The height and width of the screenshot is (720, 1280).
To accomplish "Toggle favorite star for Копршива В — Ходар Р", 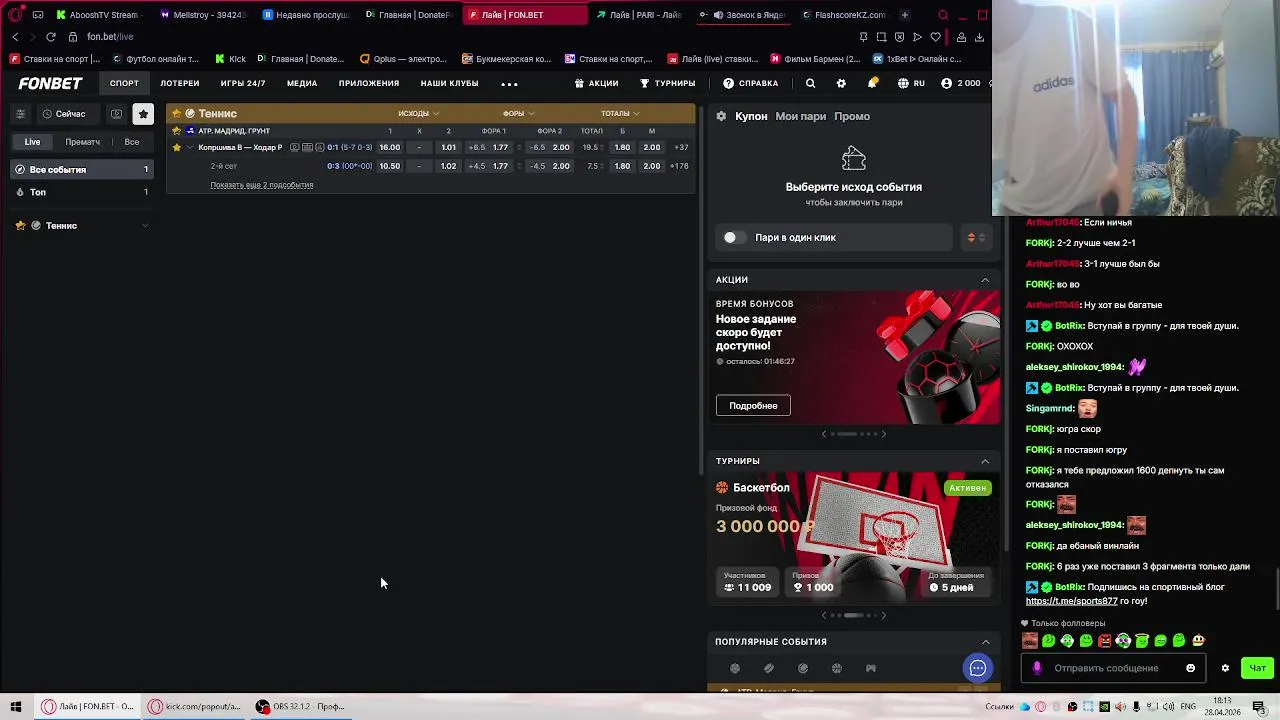I will click(x=176, y=147).
